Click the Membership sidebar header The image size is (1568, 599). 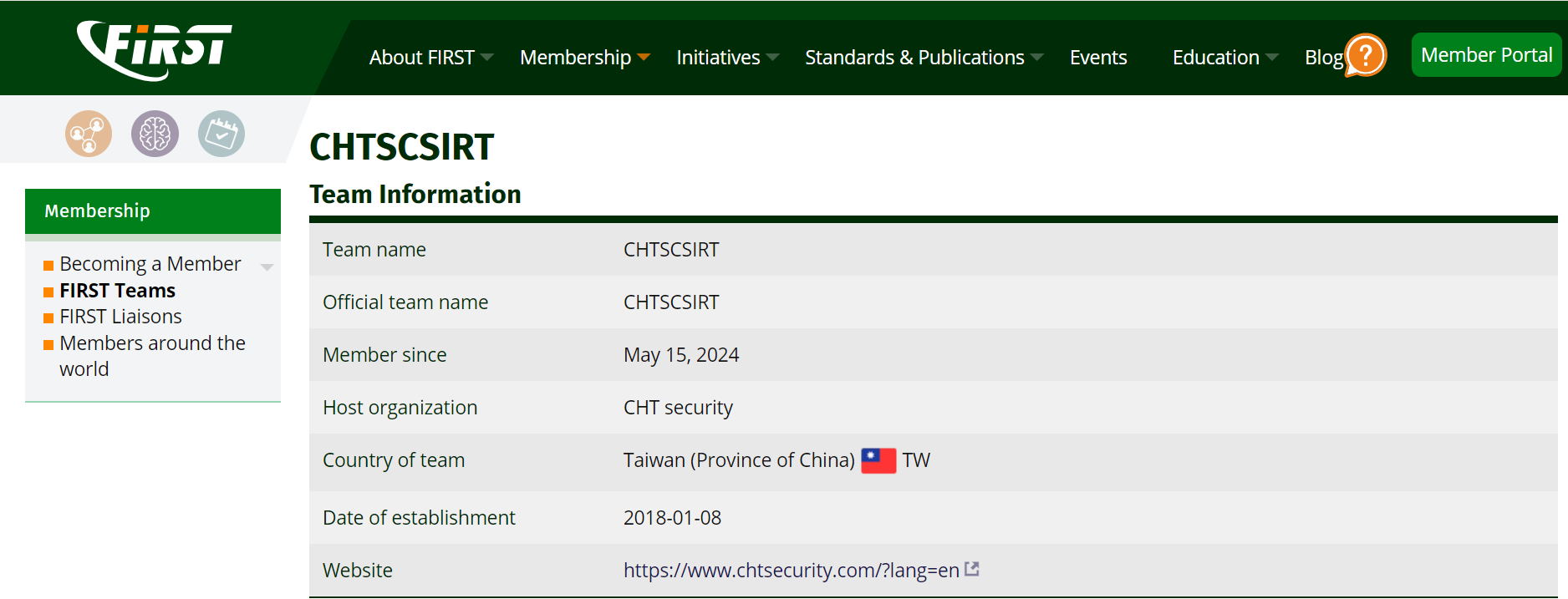[153, 211]
